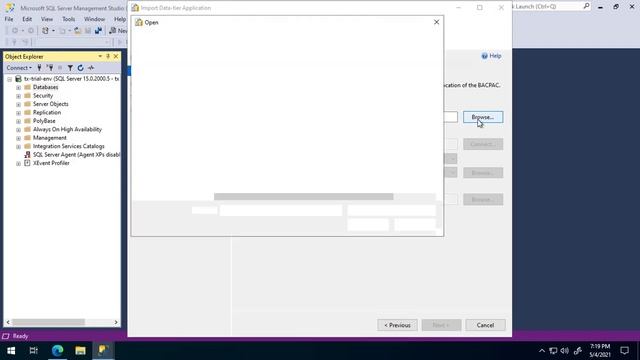The height and width of the screenshot is (360, 640).
Task: Click the Navigate Backward toolbar icon
Action: coord(15,31)
